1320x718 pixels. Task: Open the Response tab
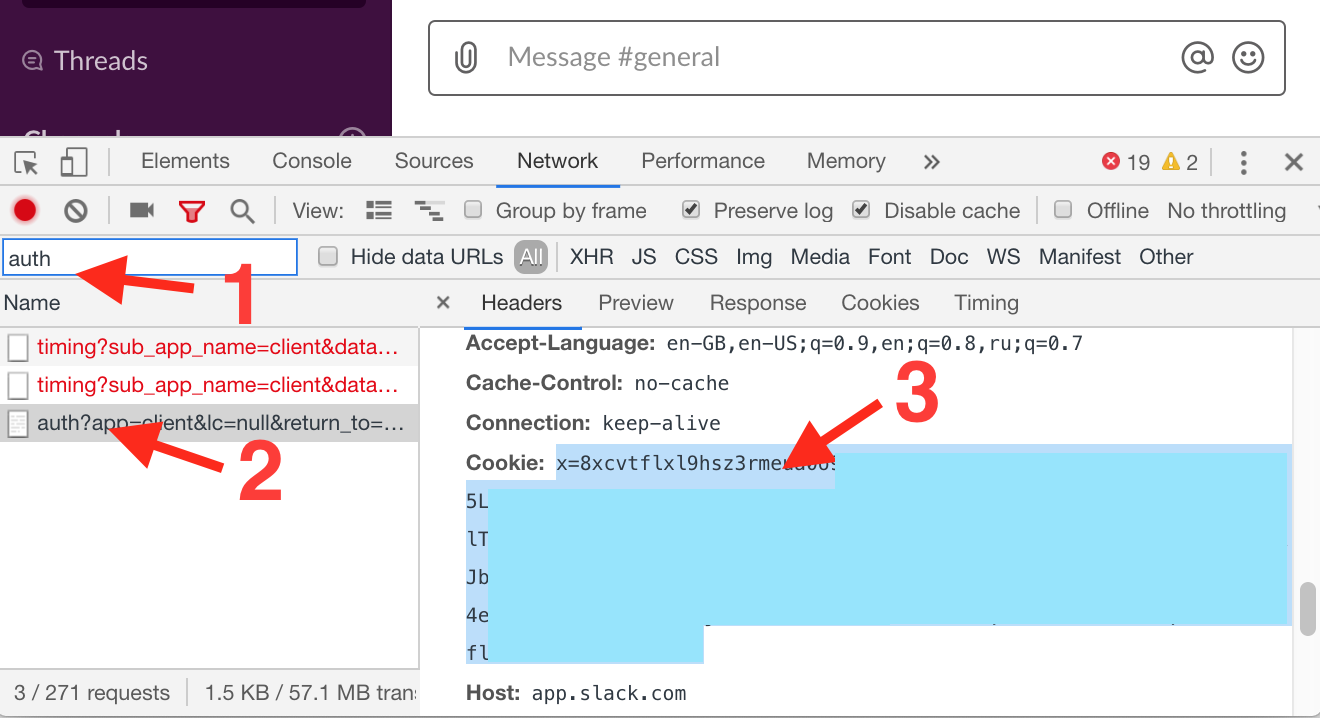[758, 303]
